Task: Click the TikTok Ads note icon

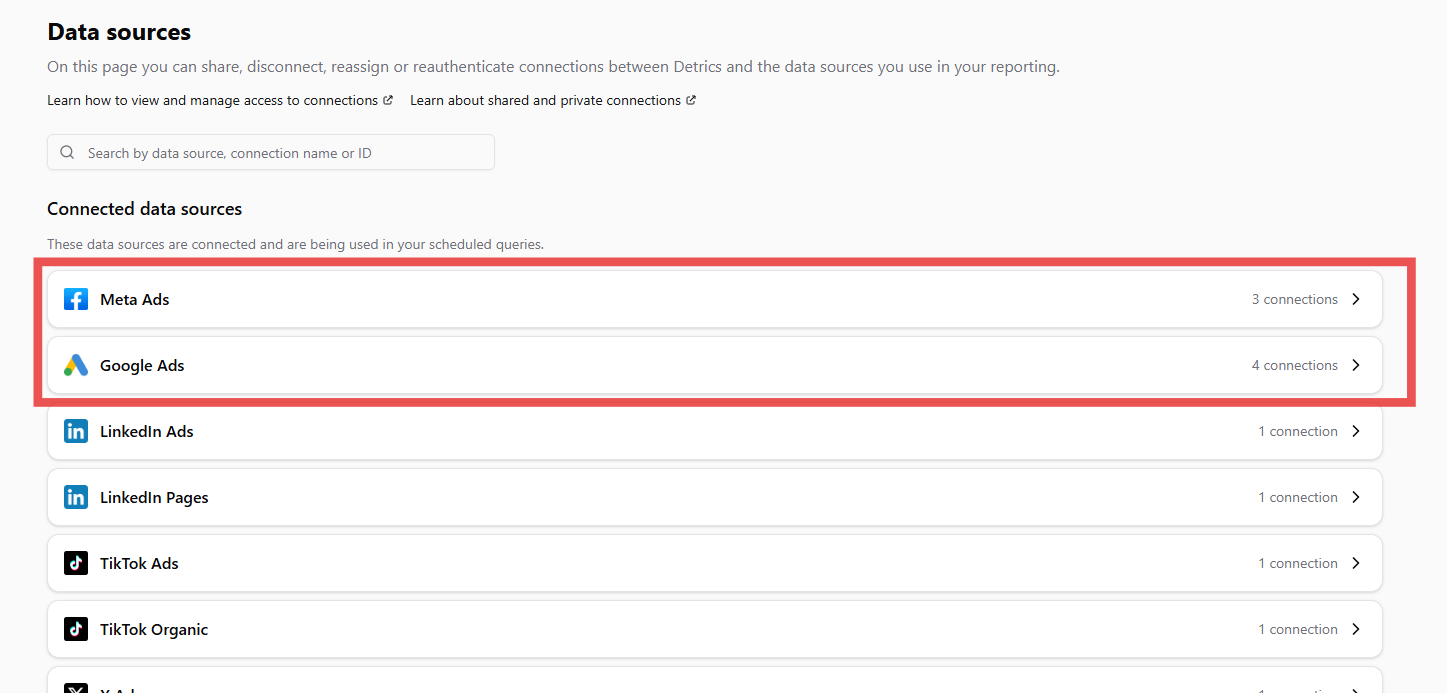Action: click(x=75, y=563)
